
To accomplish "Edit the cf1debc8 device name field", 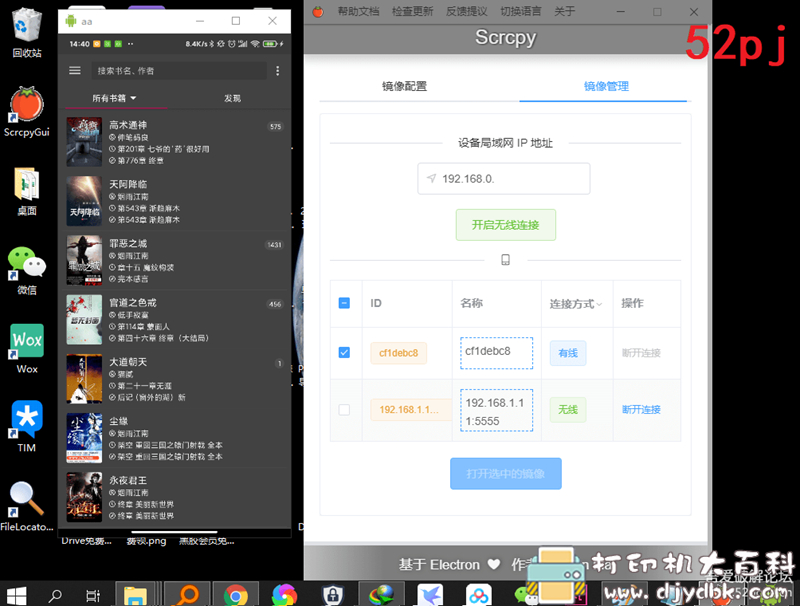I will [496, 353].
